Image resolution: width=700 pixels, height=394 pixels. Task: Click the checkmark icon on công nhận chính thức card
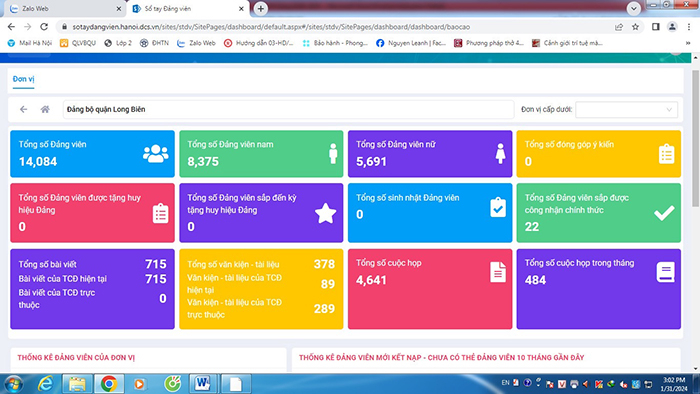[664, 213]
